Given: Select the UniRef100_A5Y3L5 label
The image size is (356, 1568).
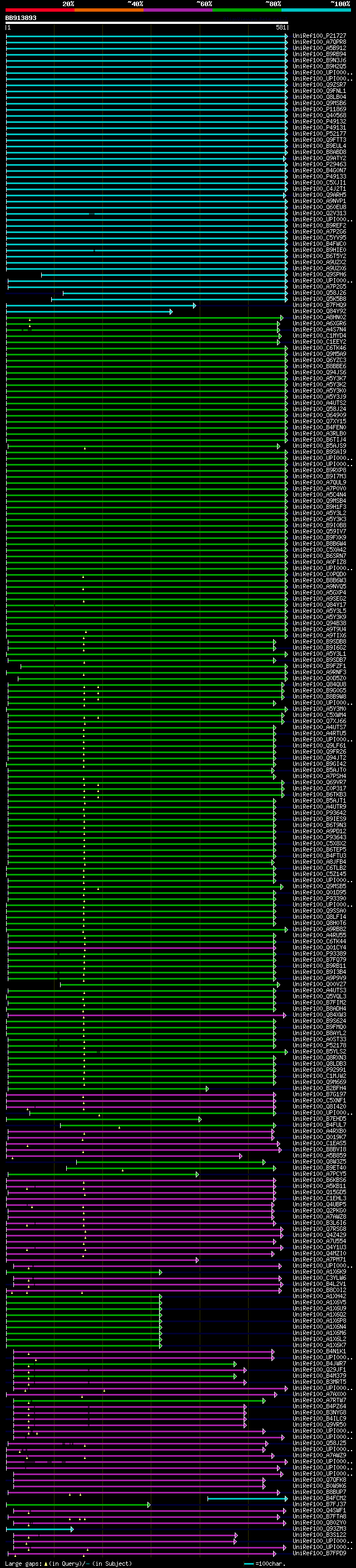Looking at the screenshot, I should click(x=319, y=611).
